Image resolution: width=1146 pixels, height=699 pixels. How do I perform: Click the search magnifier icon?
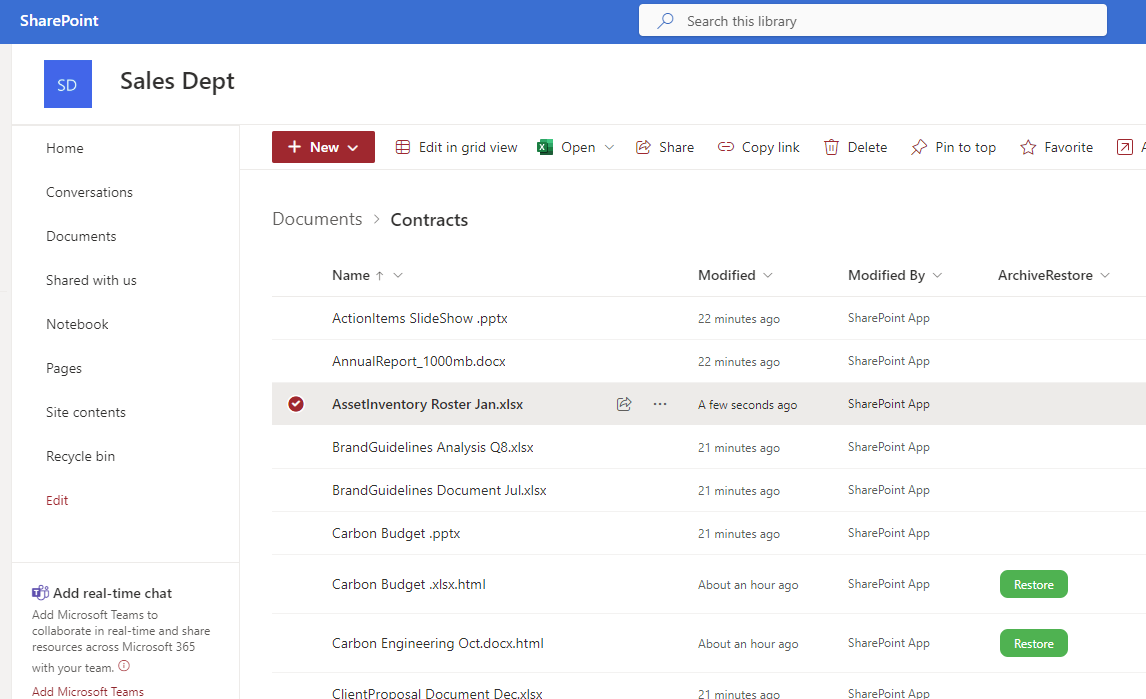(665, 21)
